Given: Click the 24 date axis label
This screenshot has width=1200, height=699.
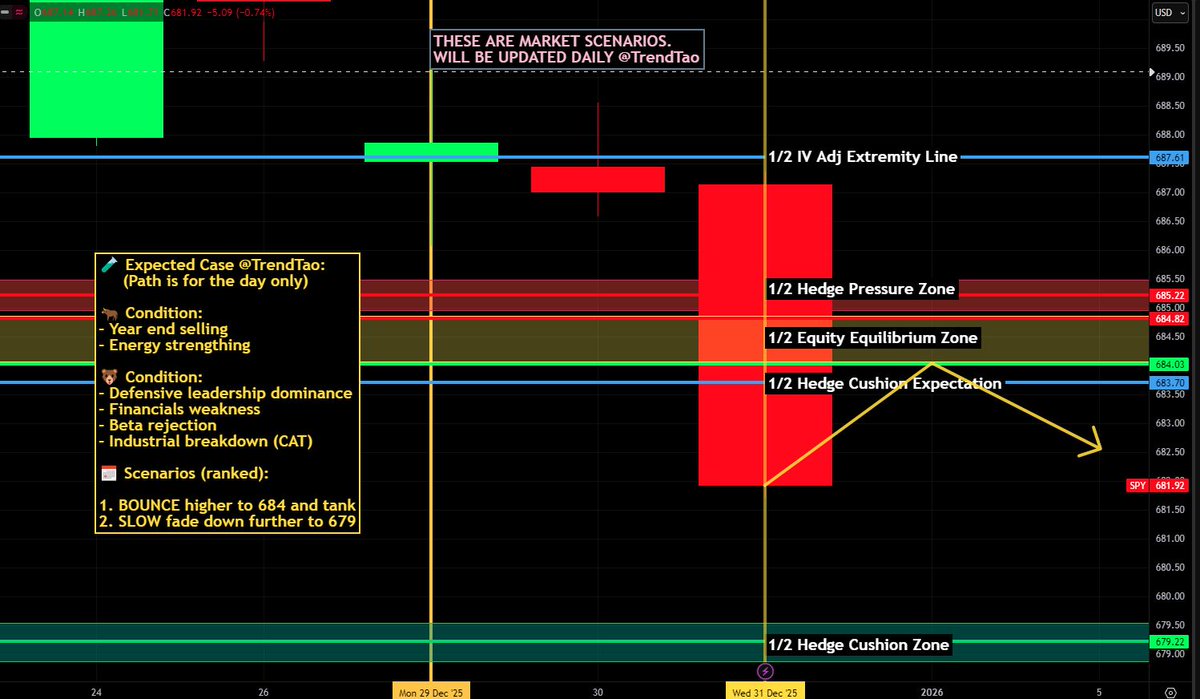Looking at the screenshot, I should tap(95, 691).
